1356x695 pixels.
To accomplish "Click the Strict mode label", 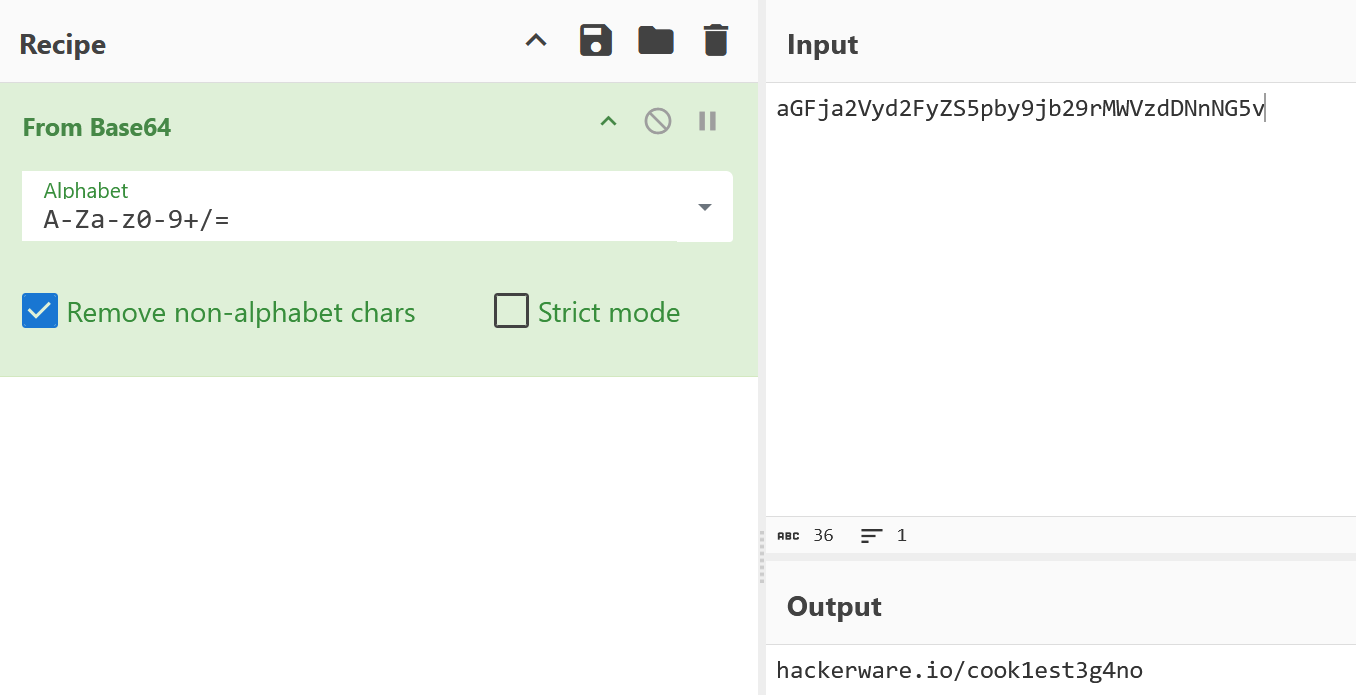I will click(x=609, y=313).
